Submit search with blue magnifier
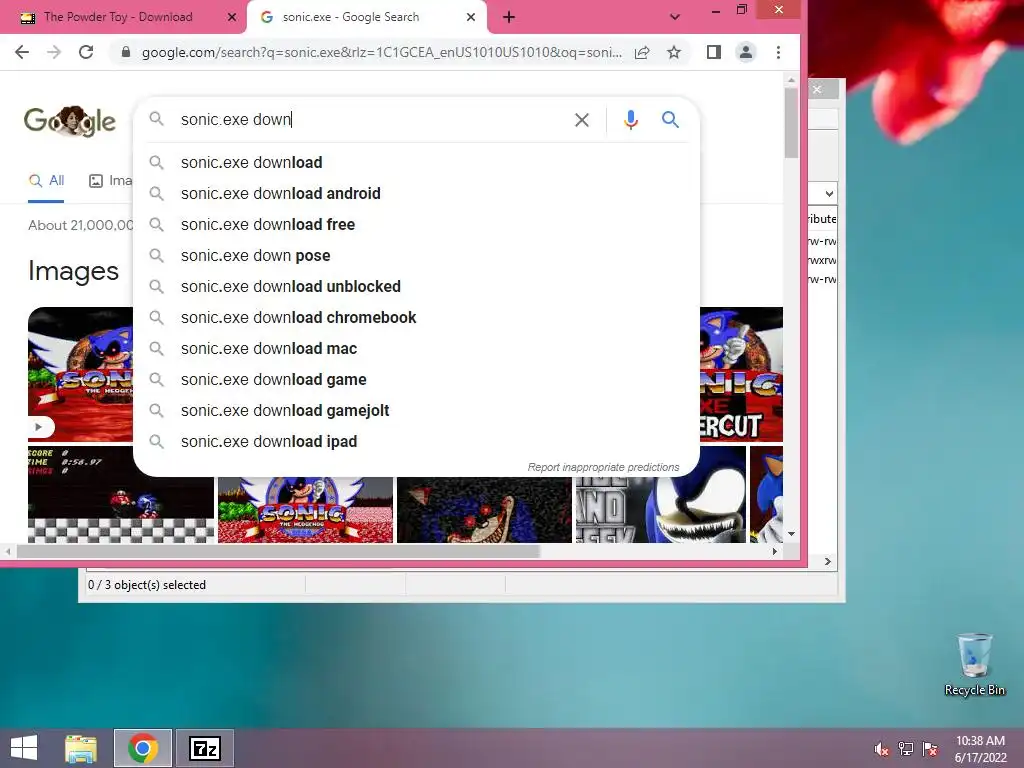 point(670,120)
